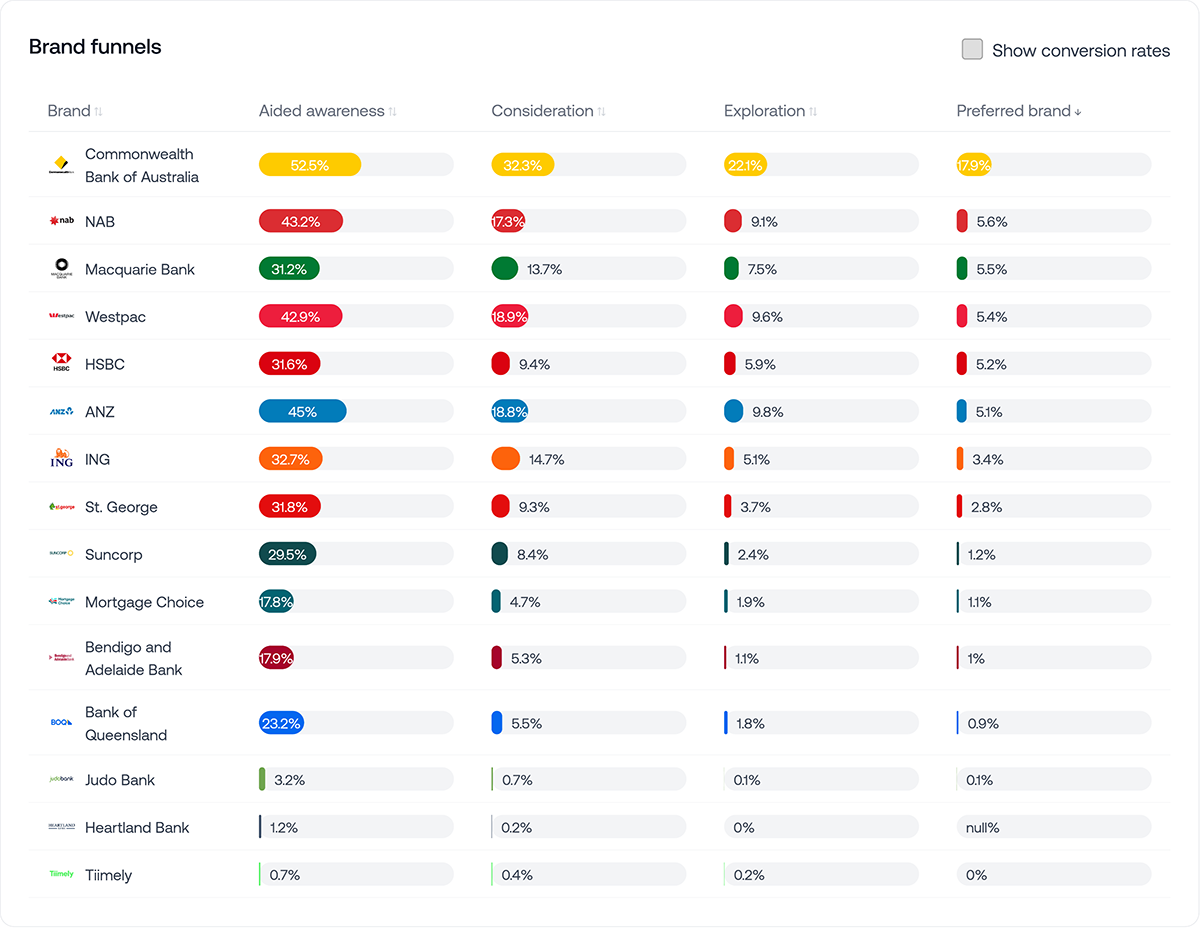The image size is (1200, 937).
Task: Click the Westpac logo icon
Action: pos(62,316)
